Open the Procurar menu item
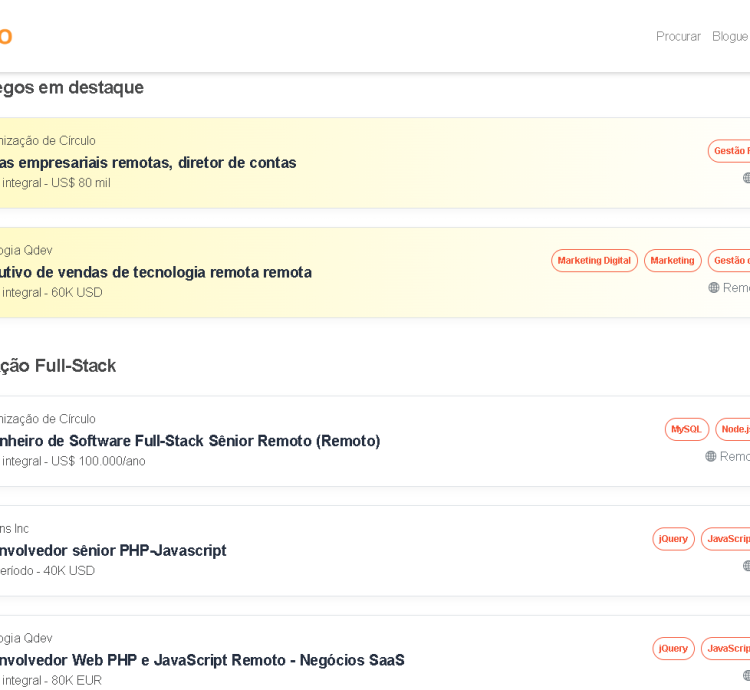 coord(678,36)
